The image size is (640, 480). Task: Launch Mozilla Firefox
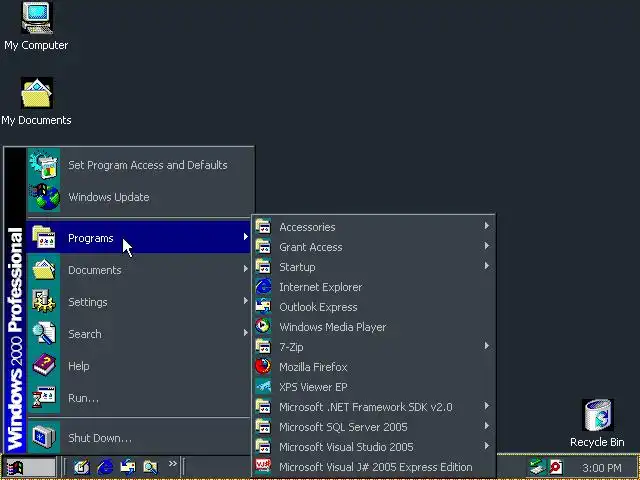tap(373, 367)
